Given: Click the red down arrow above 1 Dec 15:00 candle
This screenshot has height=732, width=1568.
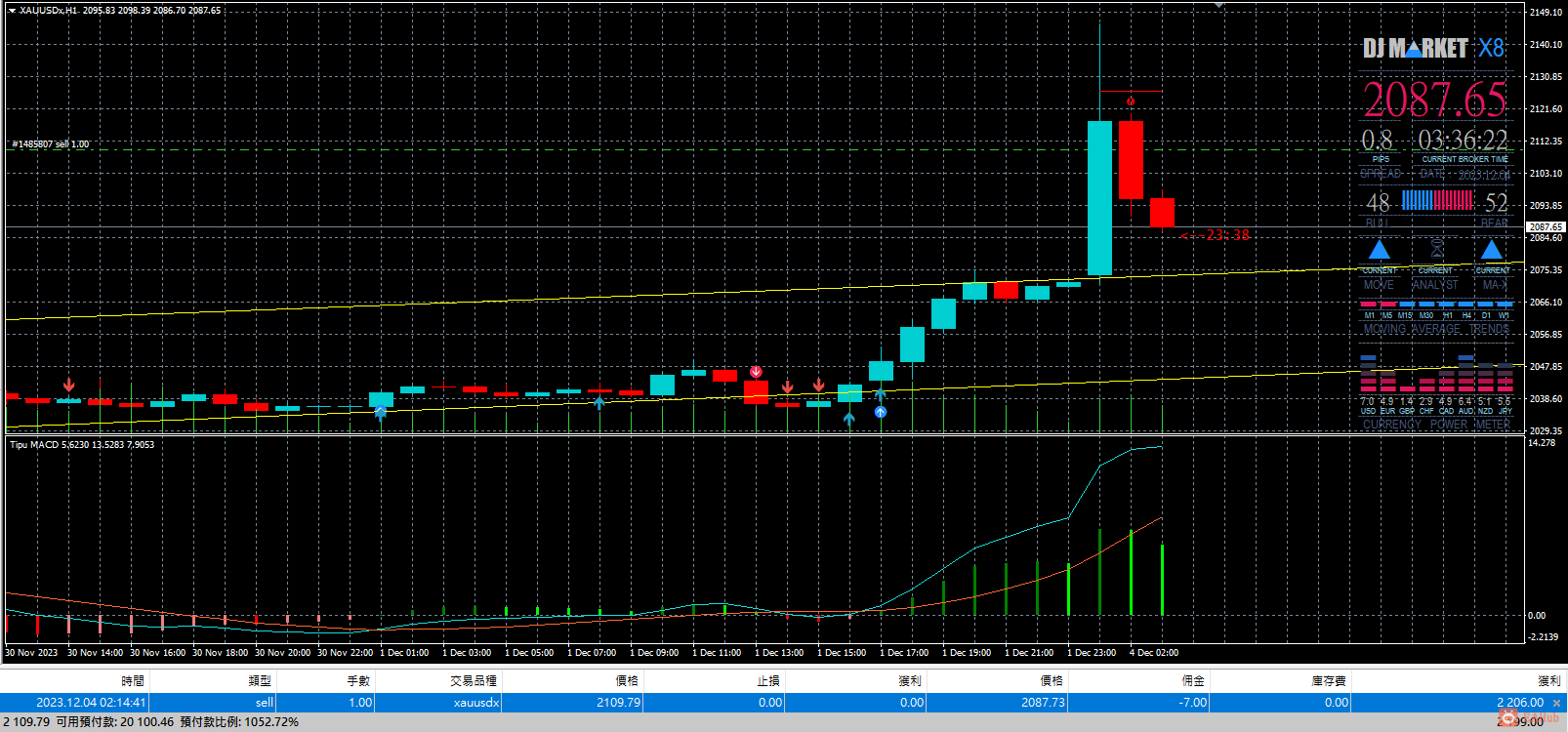Looking at the screenshot, I should [x=818, y=386].
